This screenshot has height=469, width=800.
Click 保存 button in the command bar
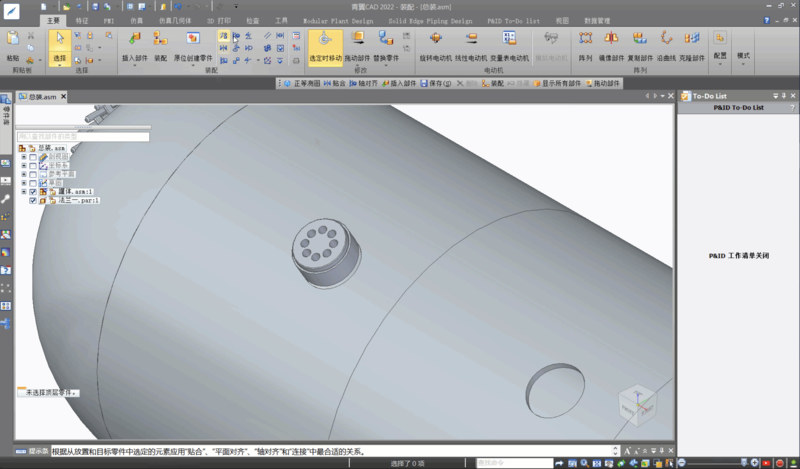(438, 84)
